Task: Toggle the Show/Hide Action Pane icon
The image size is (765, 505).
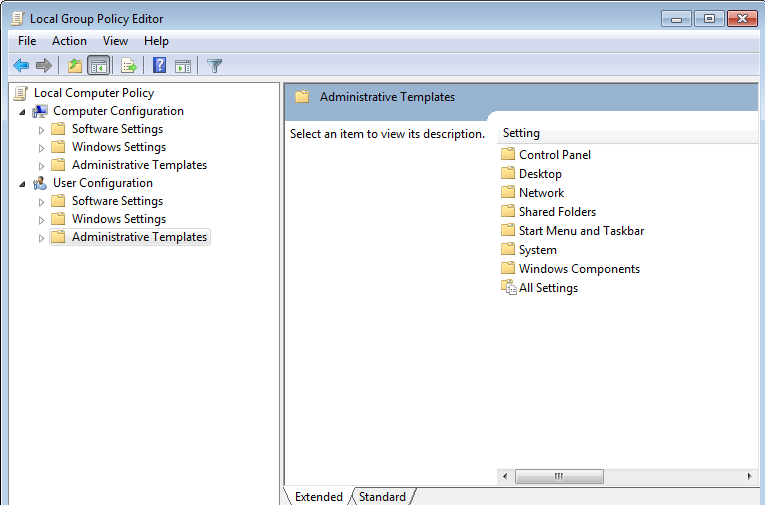Action: [183, 66]
